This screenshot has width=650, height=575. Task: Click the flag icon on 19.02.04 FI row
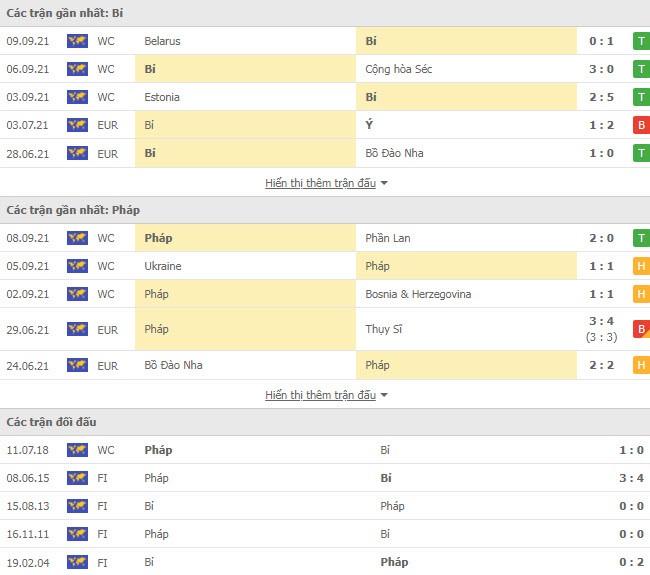click(77, 562)
